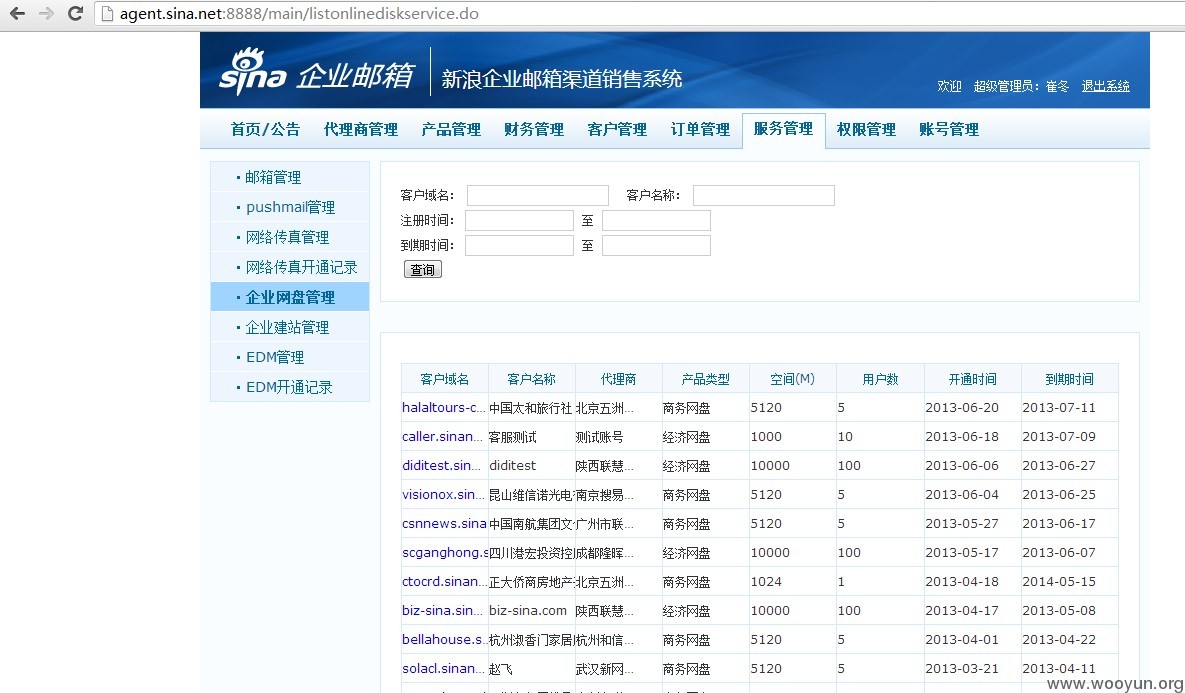Switch to the 客户管理 tab
Screen dimensions: 1185x693
[x=617, y=129]
